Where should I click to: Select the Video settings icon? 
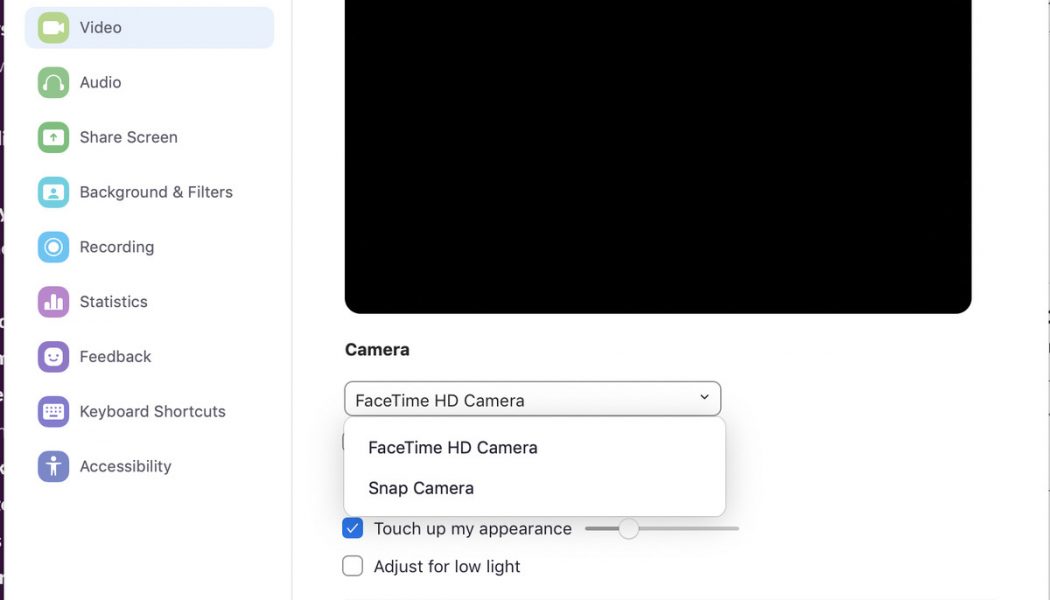[53, 27]
